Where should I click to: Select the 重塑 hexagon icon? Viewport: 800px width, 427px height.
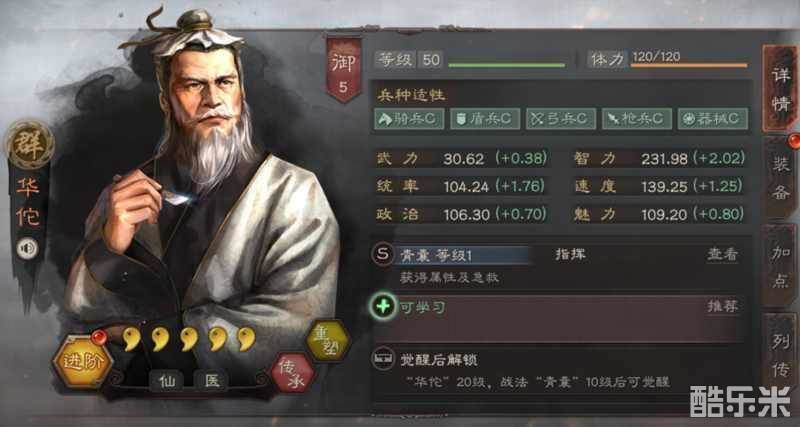pos(328,340)
